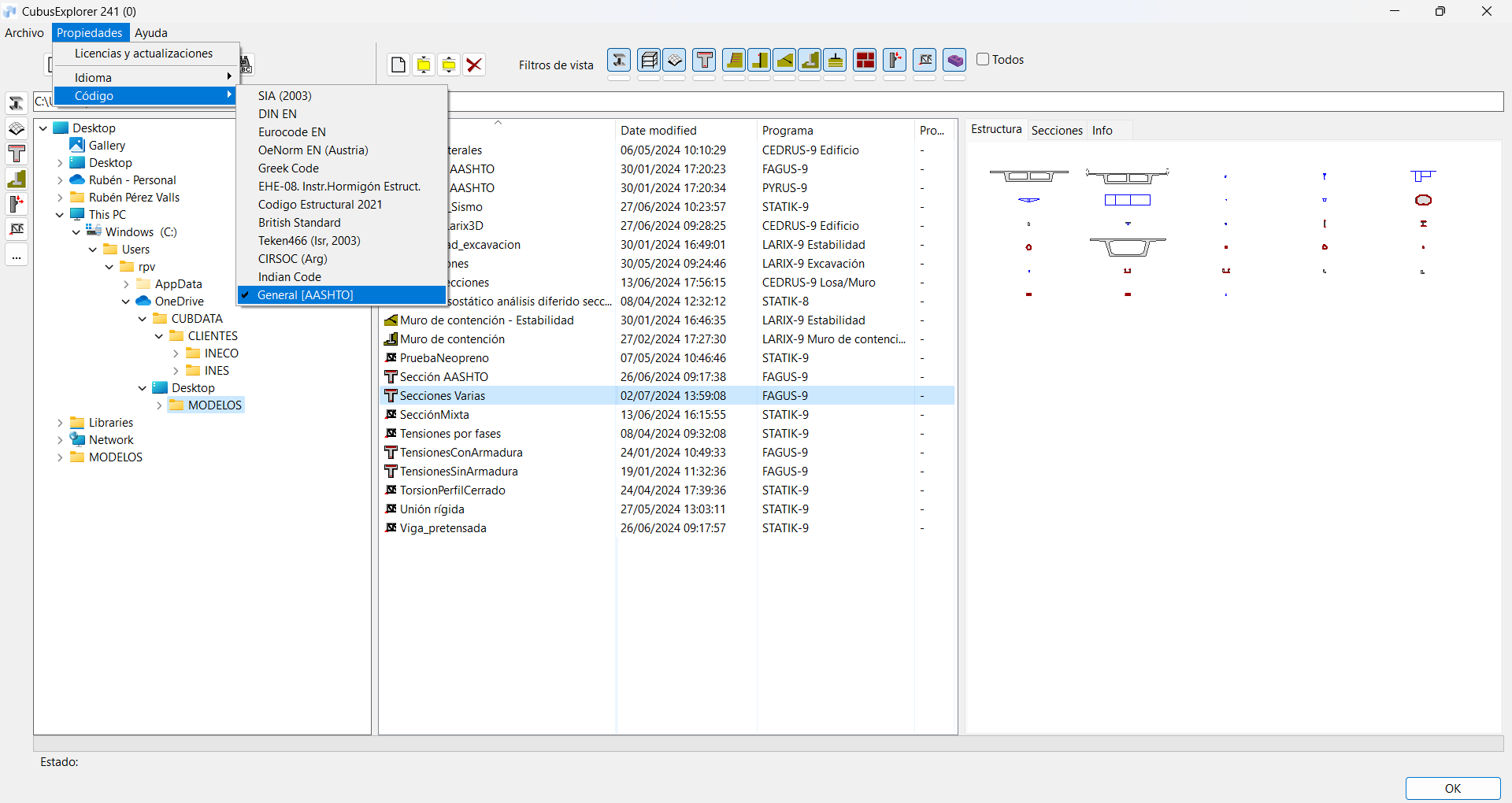Image resolution: width=1512 pixels, height=803 pixels.
Task: Toggle the red masonry wall view filter
Action: [x=865, y=60]
